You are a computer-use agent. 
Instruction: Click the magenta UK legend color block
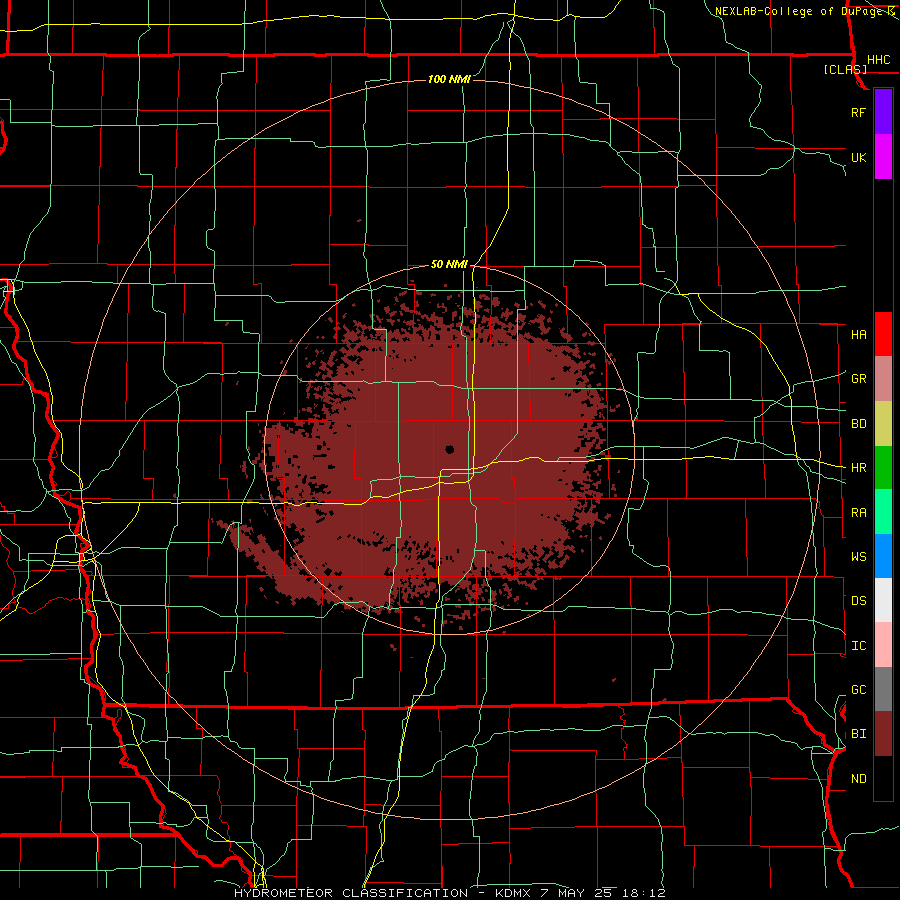pos(883,157)
